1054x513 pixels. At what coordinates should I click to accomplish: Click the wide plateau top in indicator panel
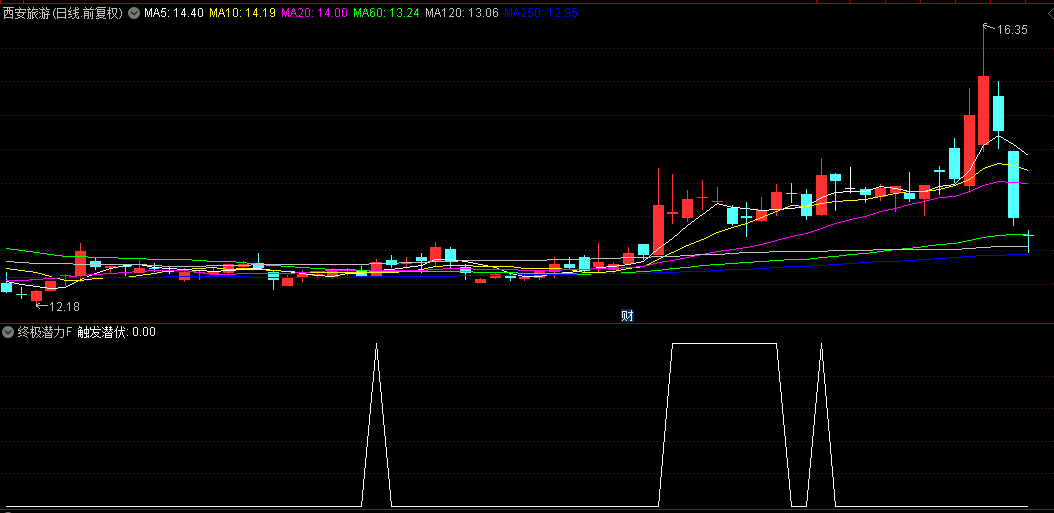coord(725,344)
